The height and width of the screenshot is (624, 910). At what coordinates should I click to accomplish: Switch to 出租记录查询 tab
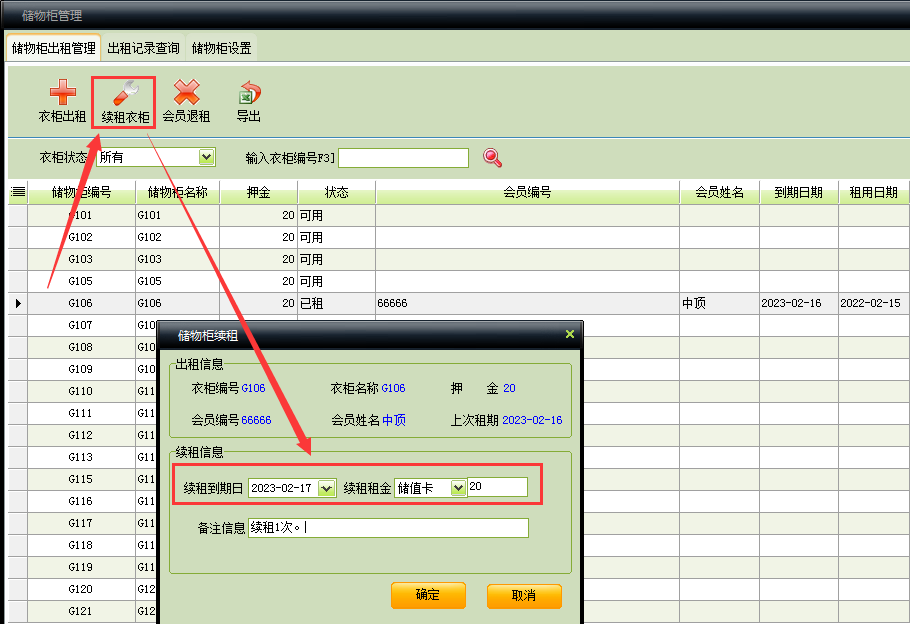[143, 48]
